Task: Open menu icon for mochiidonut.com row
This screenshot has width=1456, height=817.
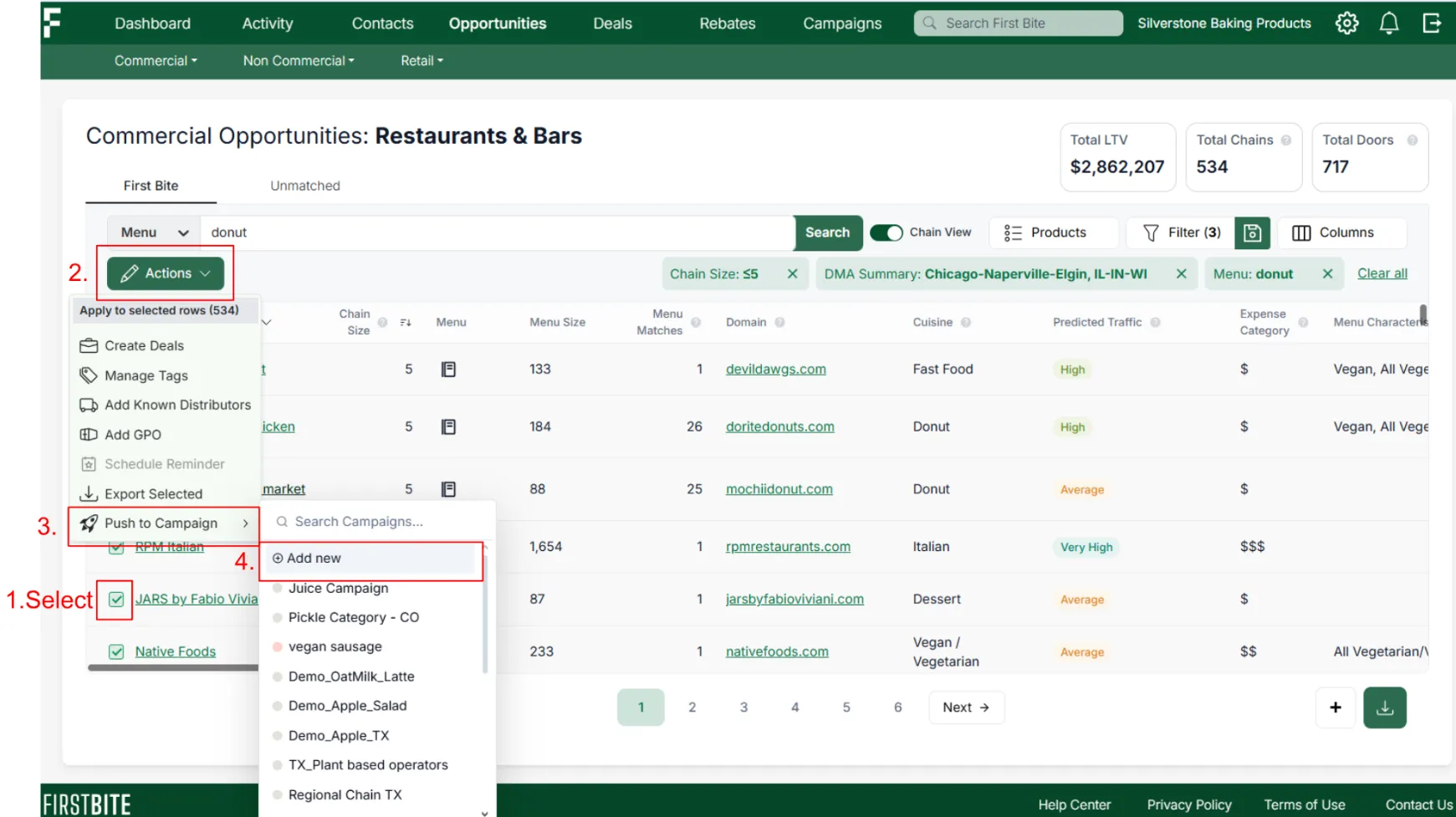Action: [448, 489]
